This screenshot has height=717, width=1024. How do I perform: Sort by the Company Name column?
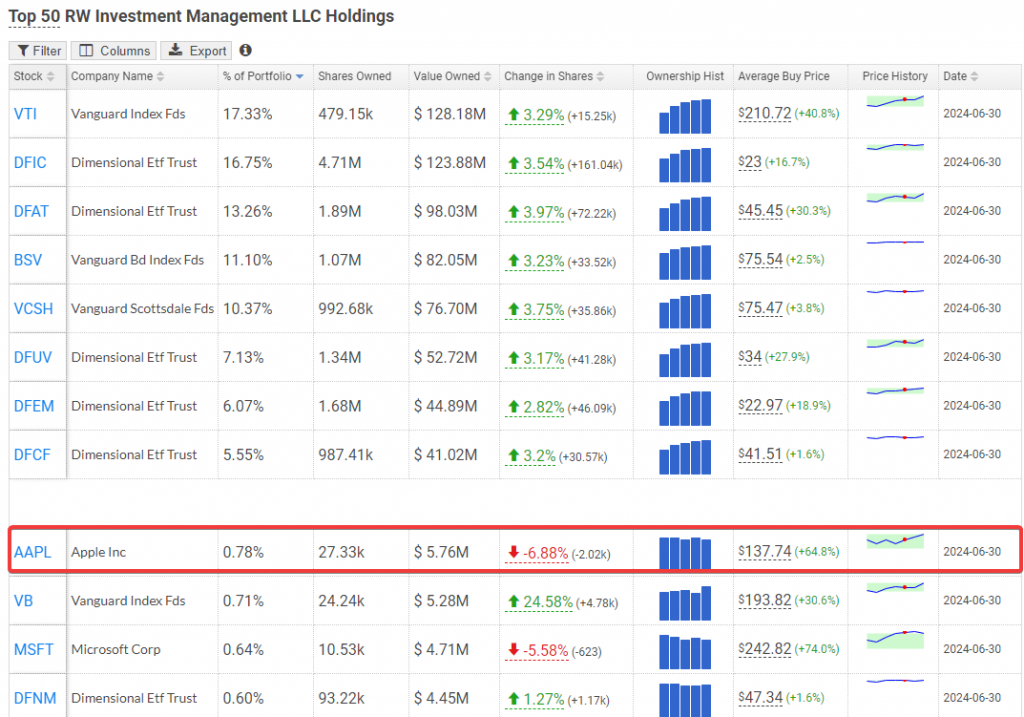(118, 76)
